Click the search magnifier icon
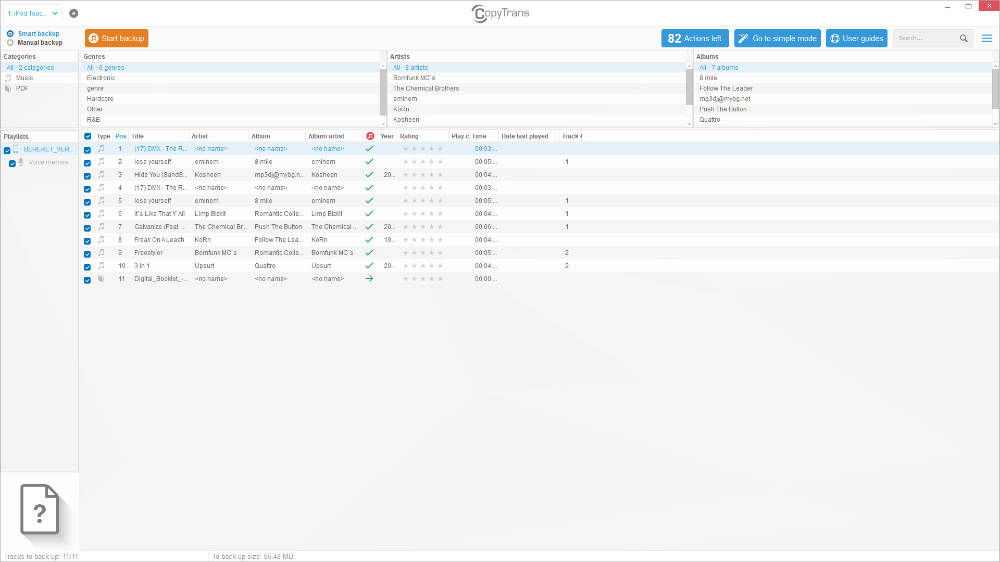Viewport: 1000px width, 562px height. click(964, 38)
